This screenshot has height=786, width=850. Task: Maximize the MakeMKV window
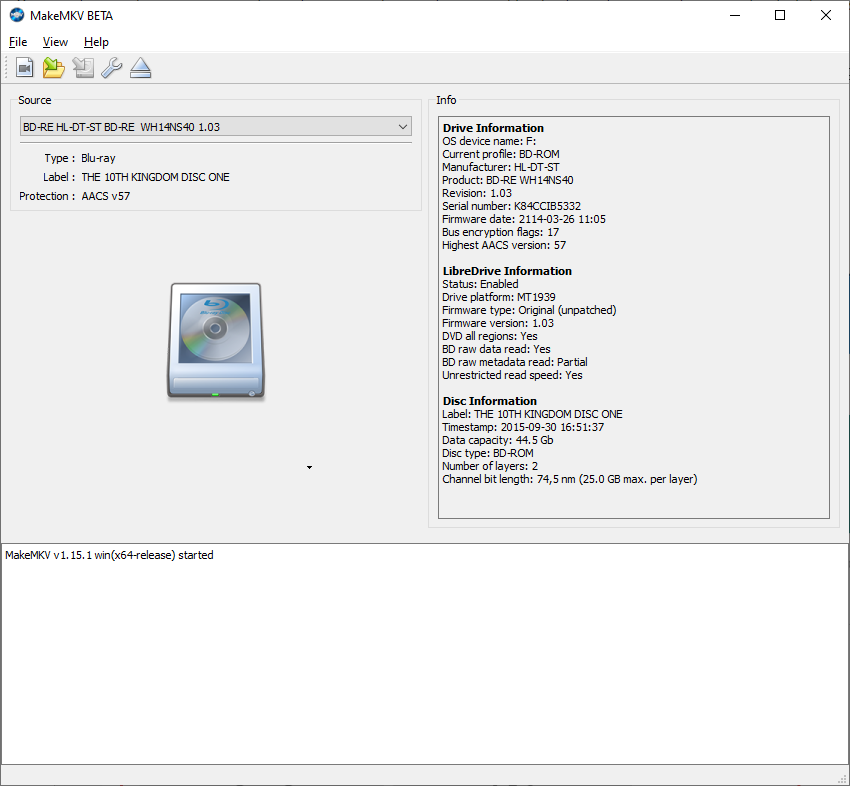pyautogui.click(x=780, y=15)
